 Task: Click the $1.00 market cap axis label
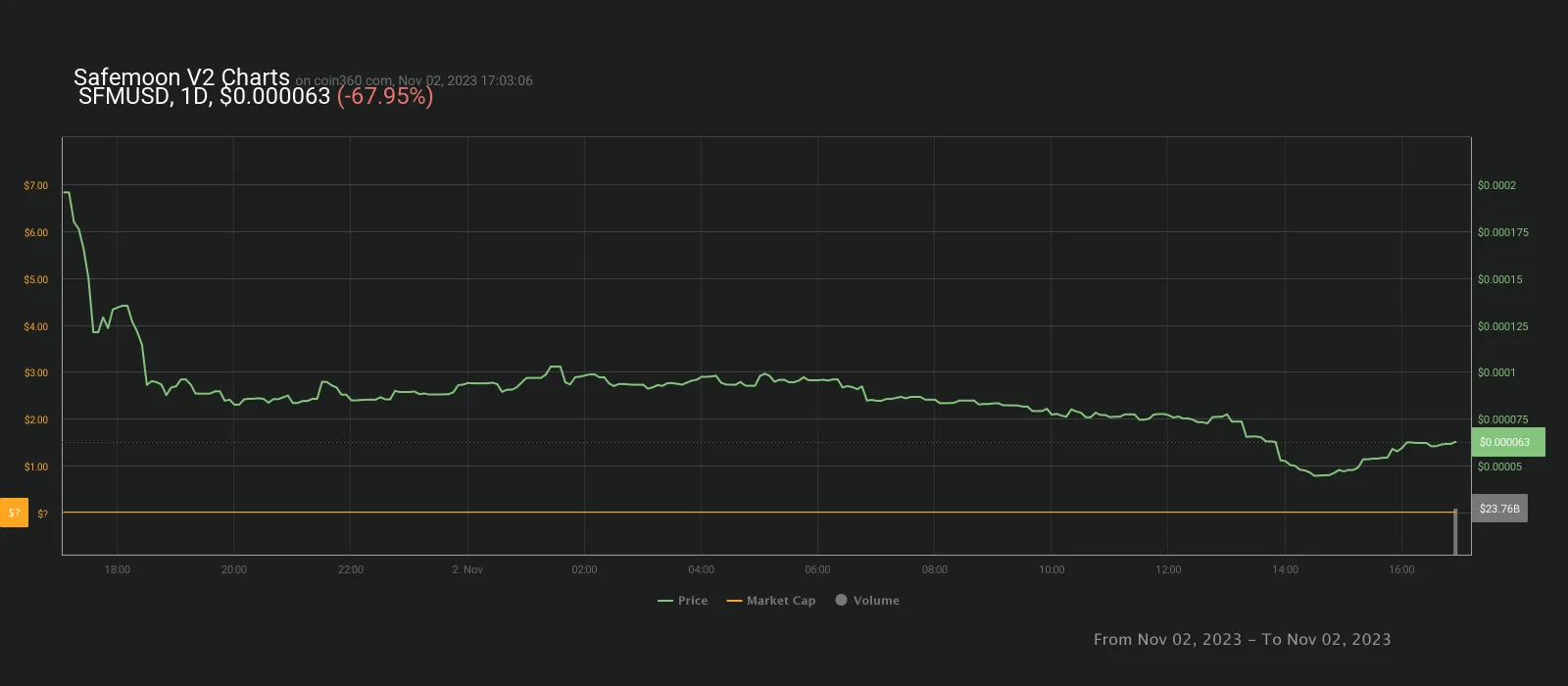36,466
